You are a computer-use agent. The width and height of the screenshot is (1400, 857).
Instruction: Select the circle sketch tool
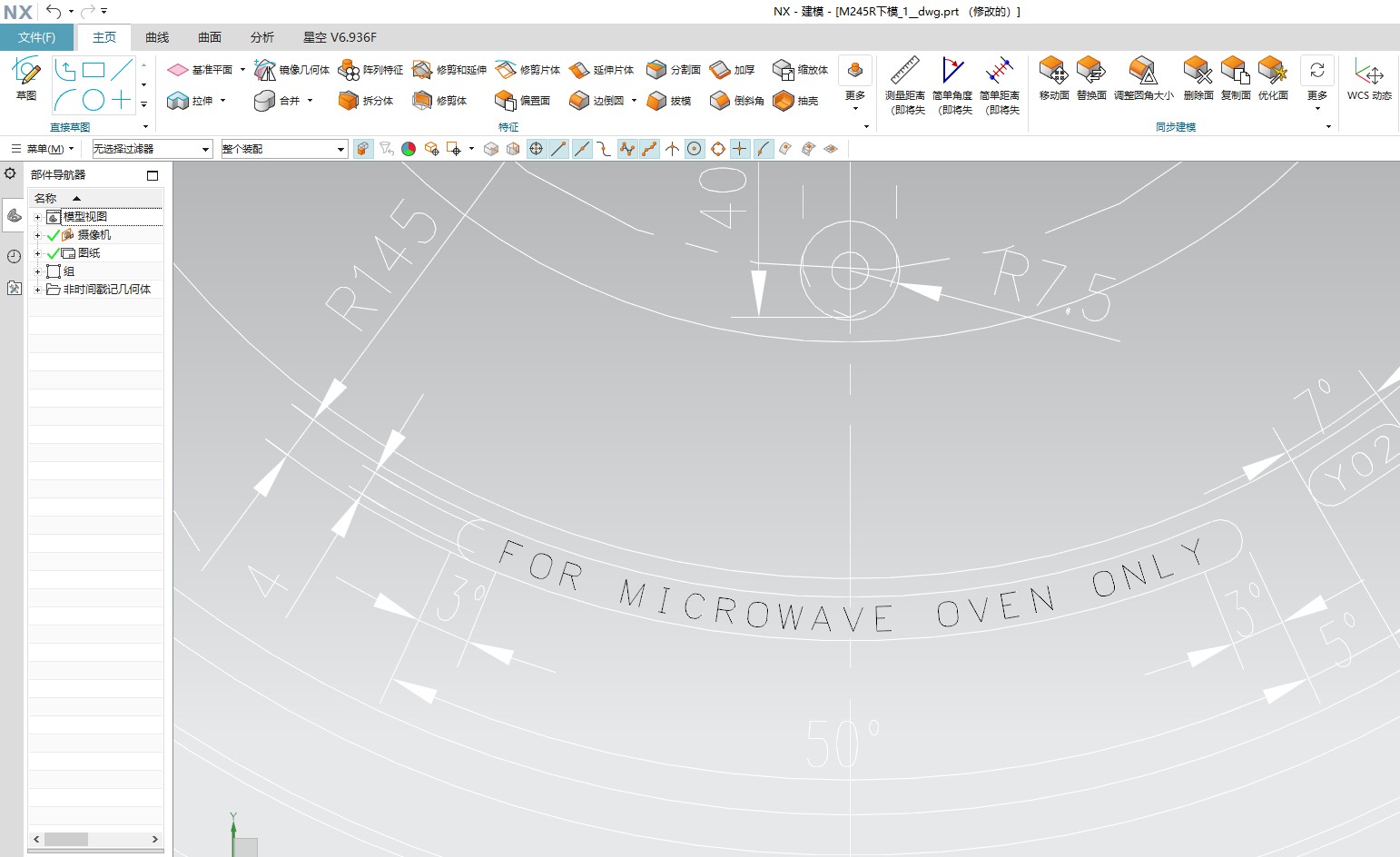click(94, 99)
